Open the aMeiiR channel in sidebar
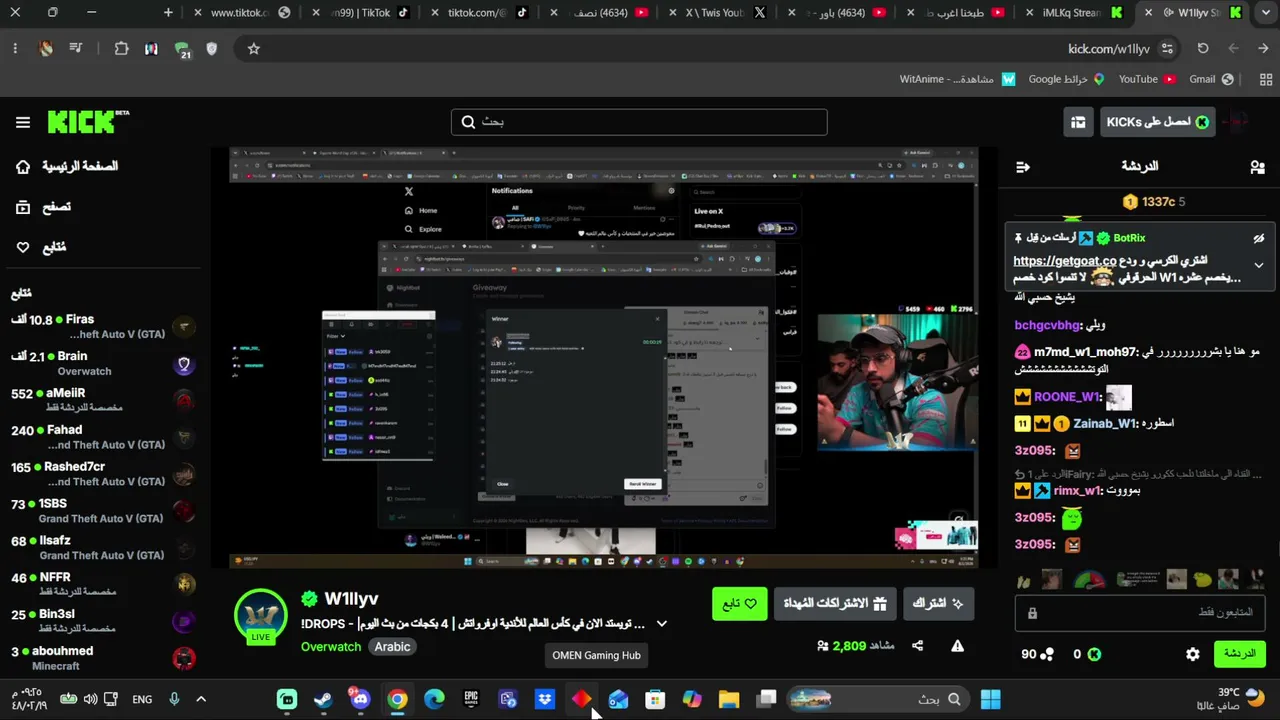This screenshot has height=720, width=1280. [x=103, y=400]
